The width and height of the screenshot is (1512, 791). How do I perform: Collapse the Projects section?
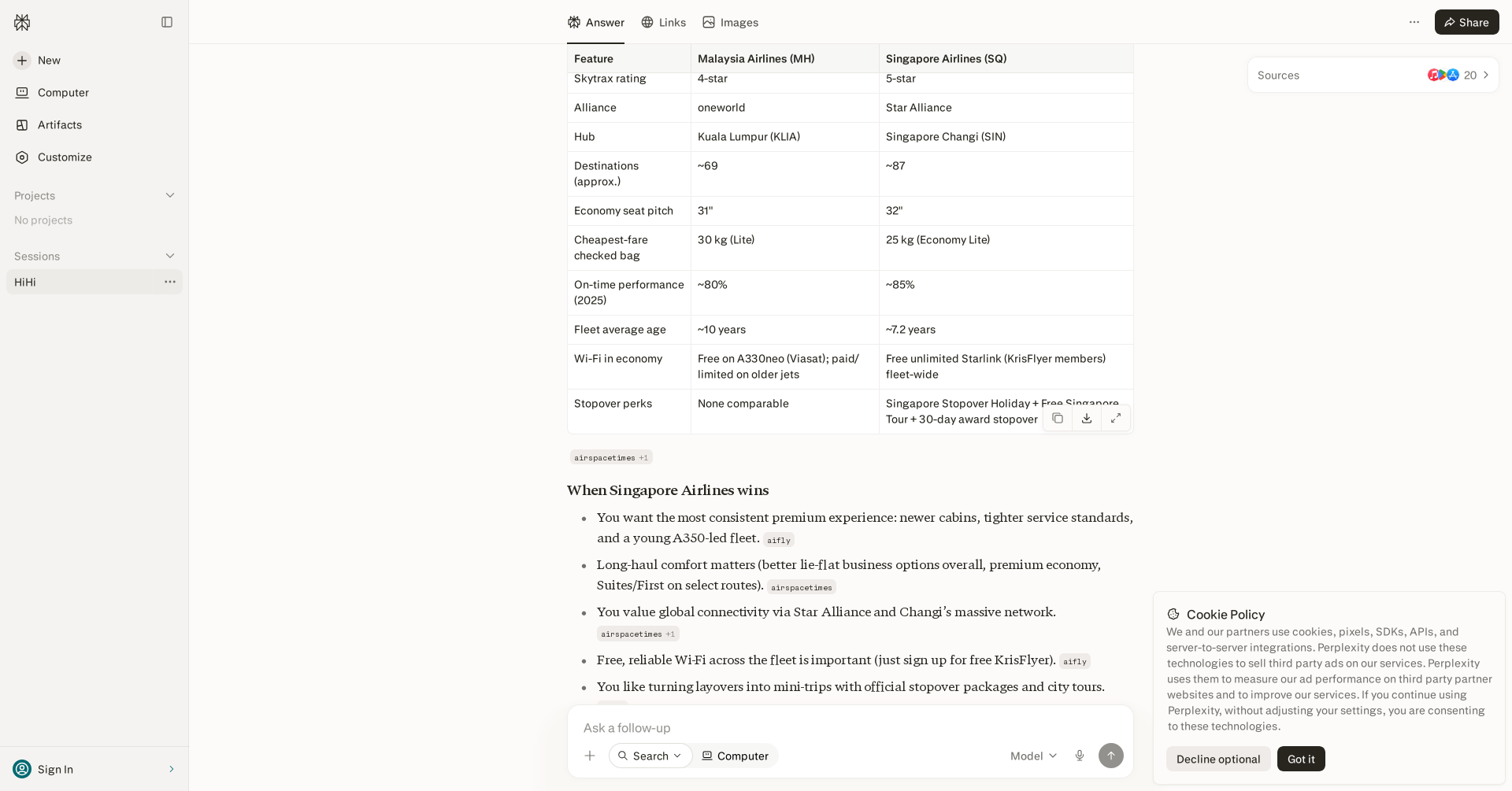pyautogui.click(x=170, y=195)
